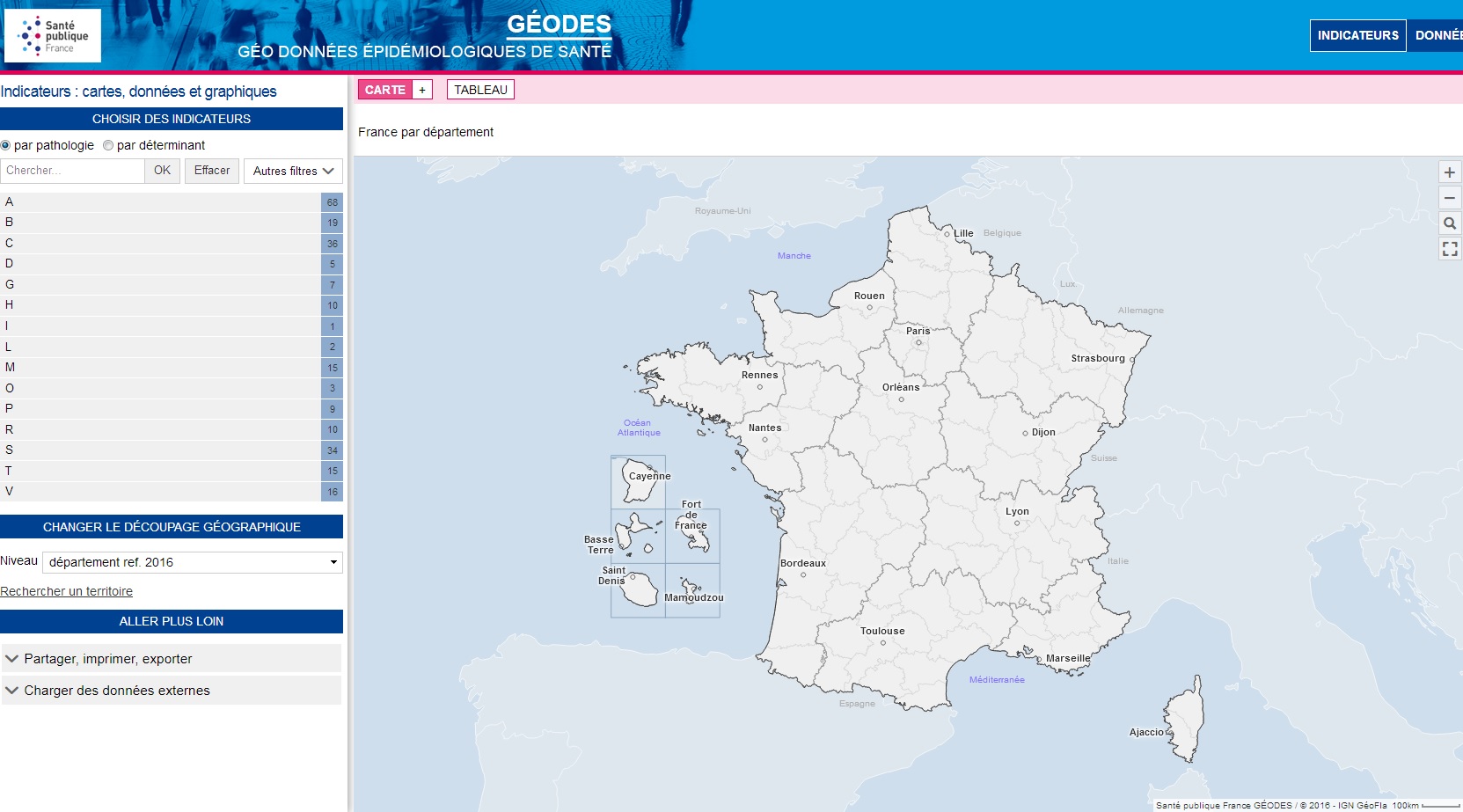Viewport: 1463px width, 812px height.
Task: Click the Dijon label on the map
Action: pos(1043,432)
